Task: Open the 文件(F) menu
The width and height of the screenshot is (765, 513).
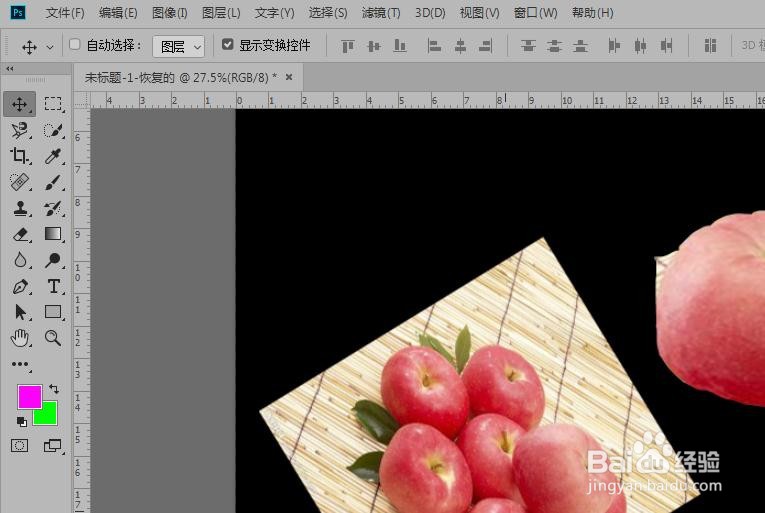Action: pyautogui.click(x=65, y=13)
